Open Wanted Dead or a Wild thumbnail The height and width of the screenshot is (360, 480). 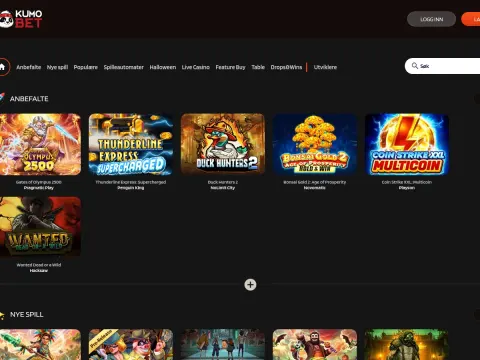(x=40, y=227)
